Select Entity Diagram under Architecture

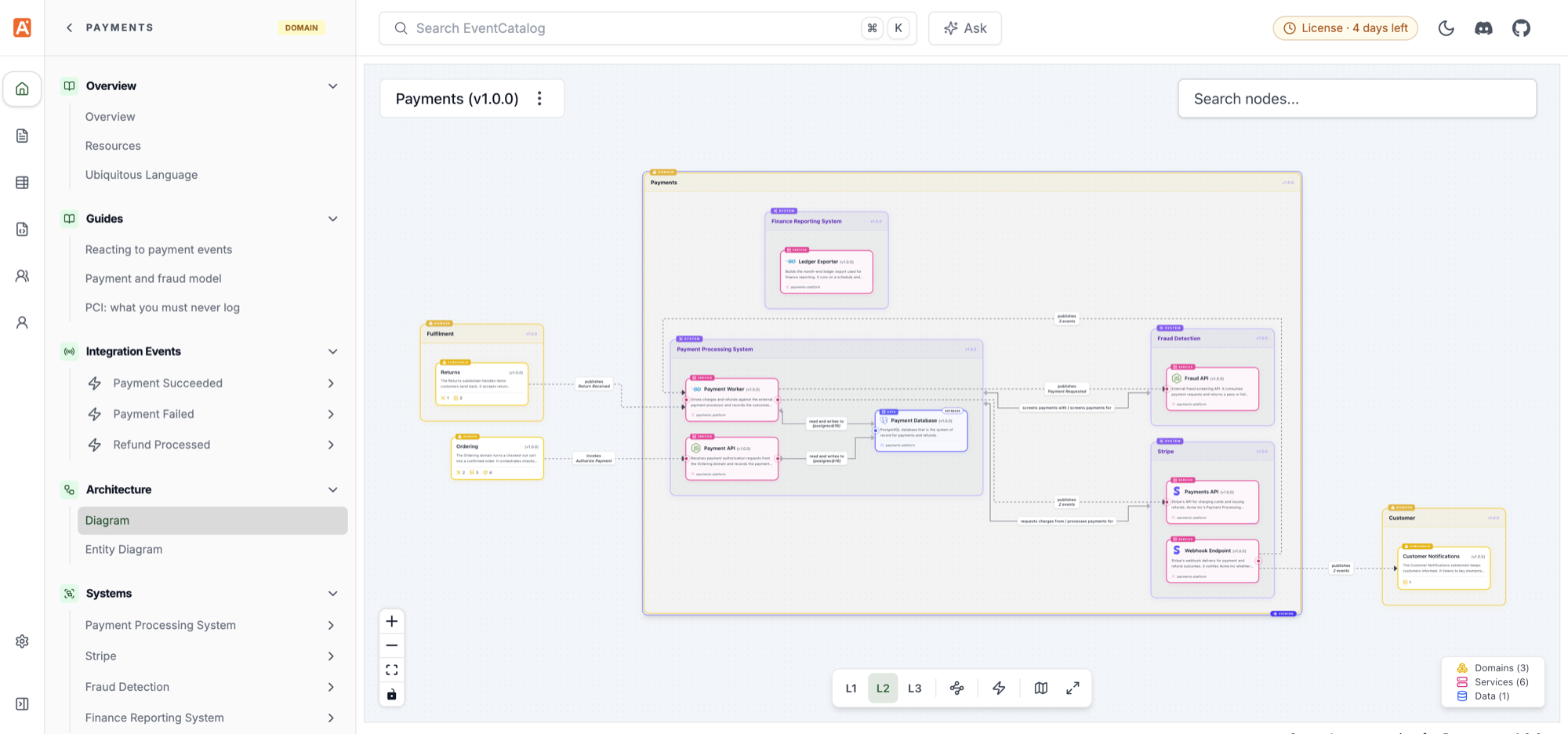(124, 550)
